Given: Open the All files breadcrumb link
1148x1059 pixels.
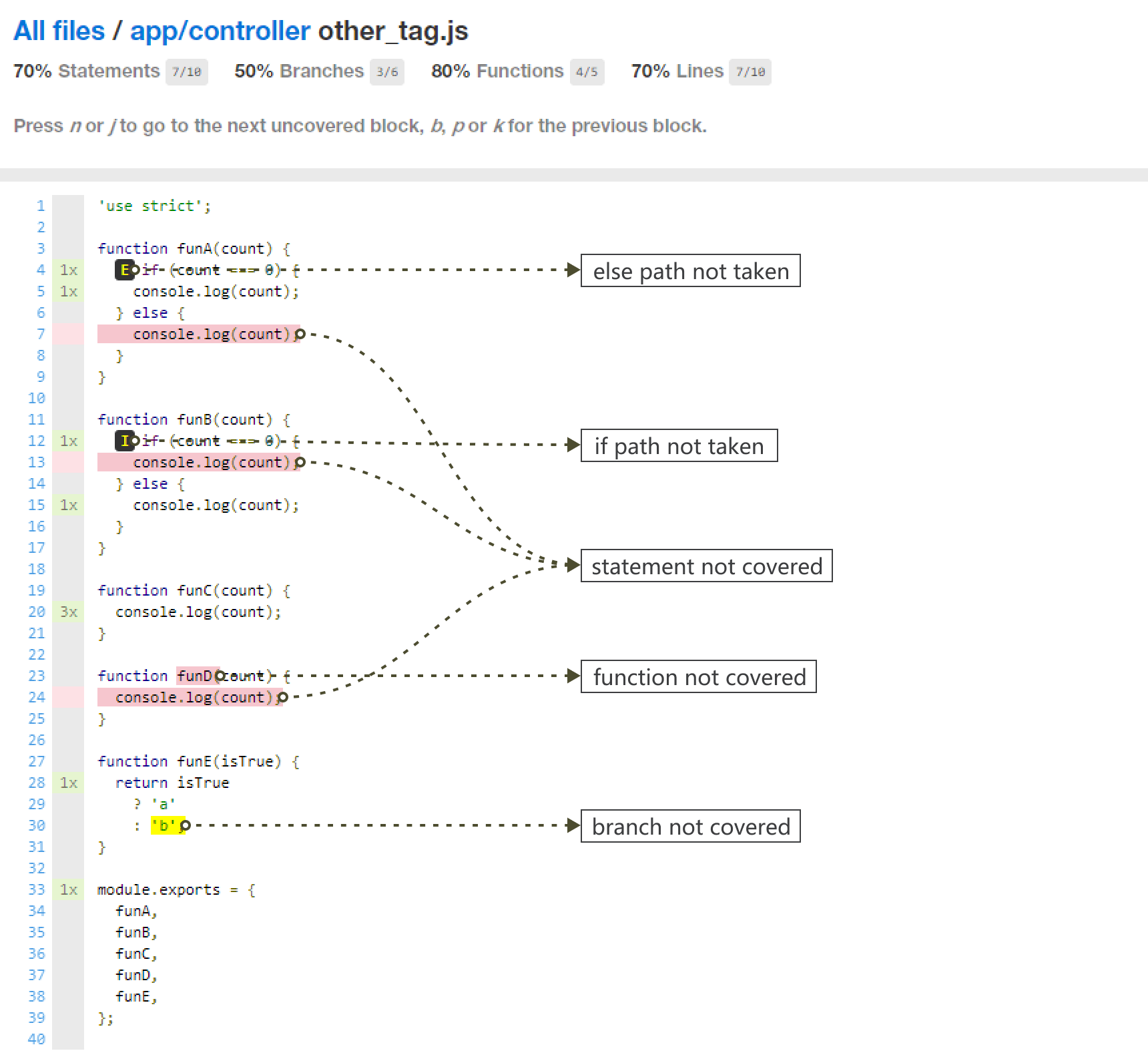Looking at the screenshot, I should tap(59, 31).
